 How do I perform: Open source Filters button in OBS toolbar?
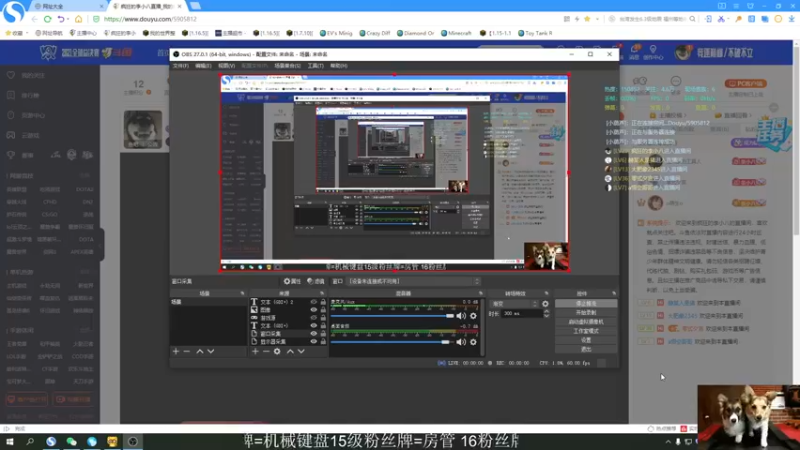click(x=316, y=281)
